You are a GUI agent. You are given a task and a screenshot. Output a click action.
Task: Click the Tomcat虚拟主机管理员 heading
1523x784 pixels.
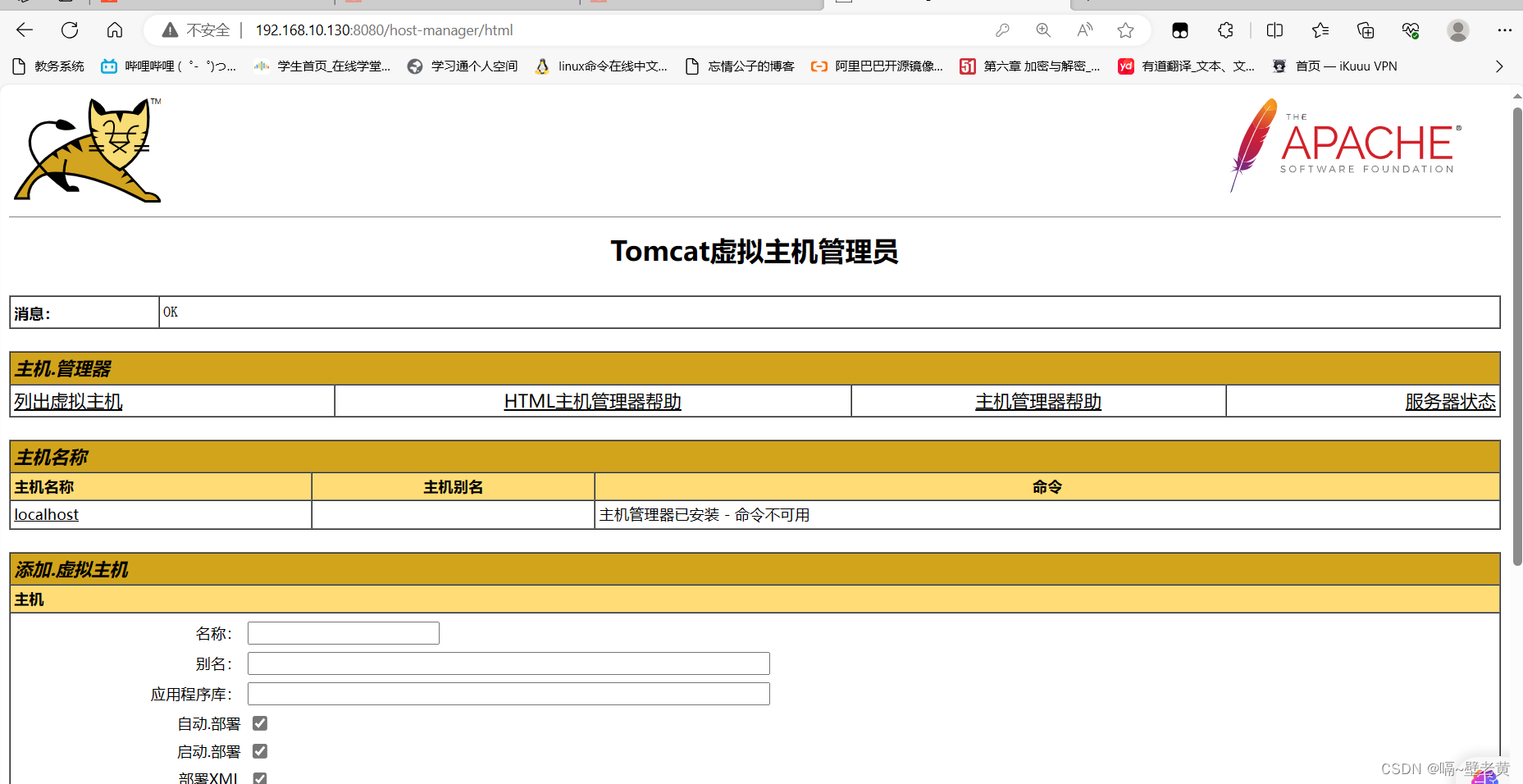pos(755,251)
